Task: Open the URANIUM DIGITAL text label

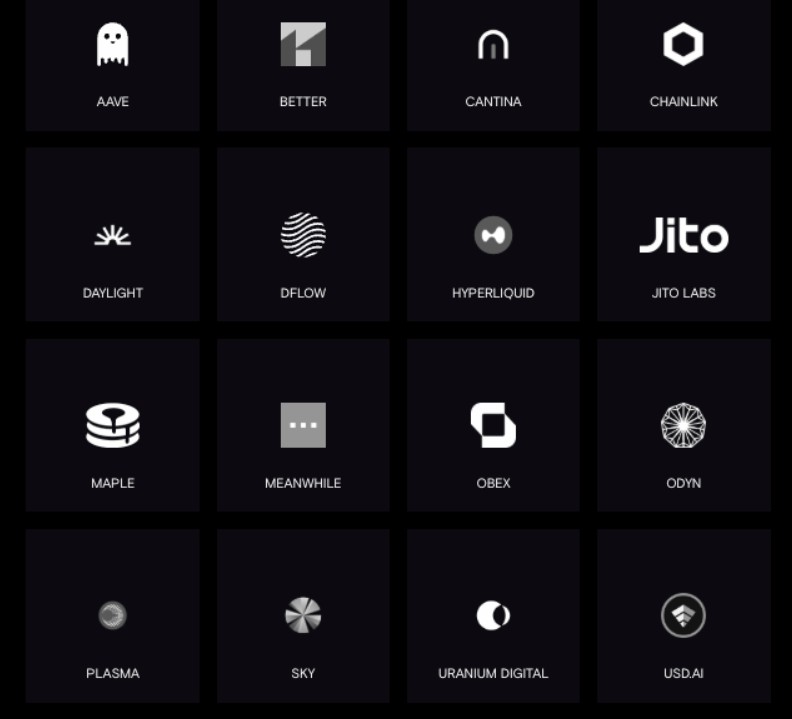Action: pyautogui.click(x=493, y=673)
